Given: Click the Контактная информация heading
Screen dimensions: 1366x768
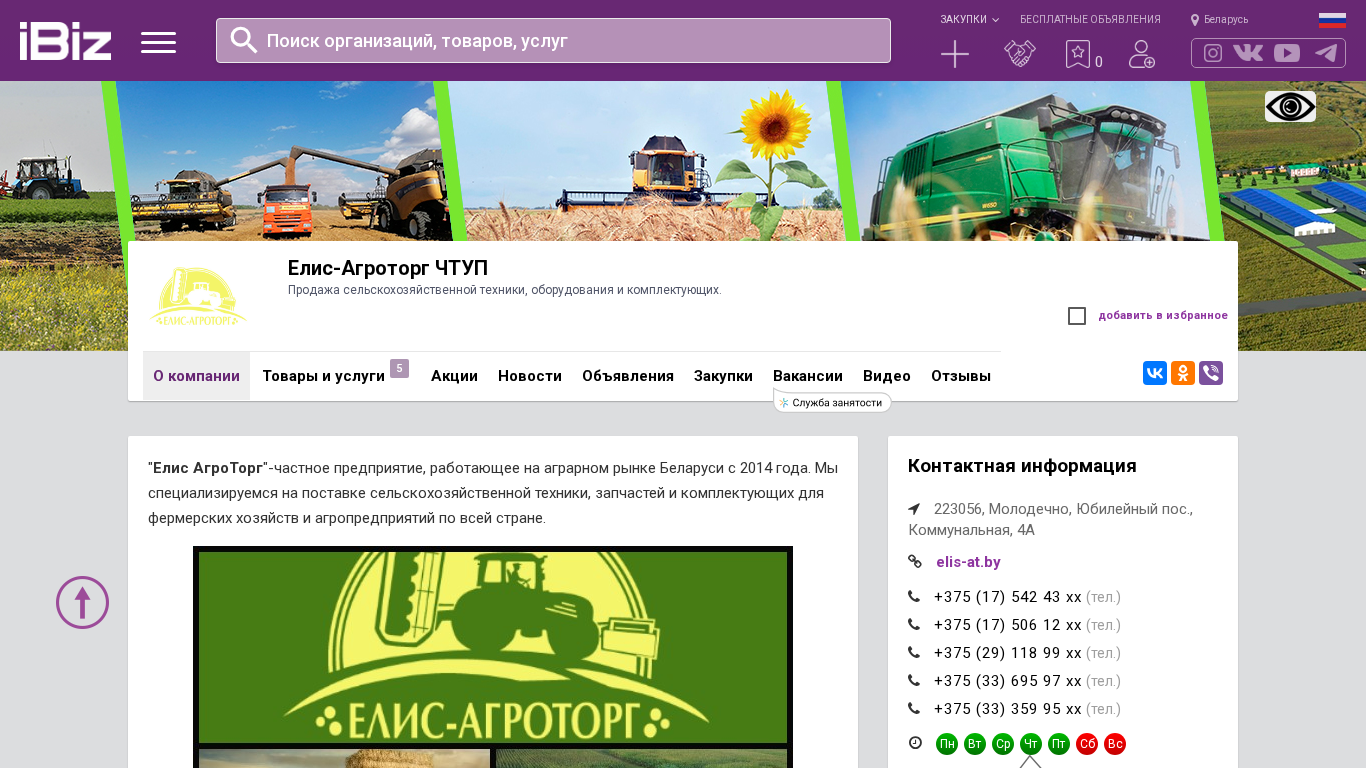Looking at the screenshot, I should point(1022,466).
